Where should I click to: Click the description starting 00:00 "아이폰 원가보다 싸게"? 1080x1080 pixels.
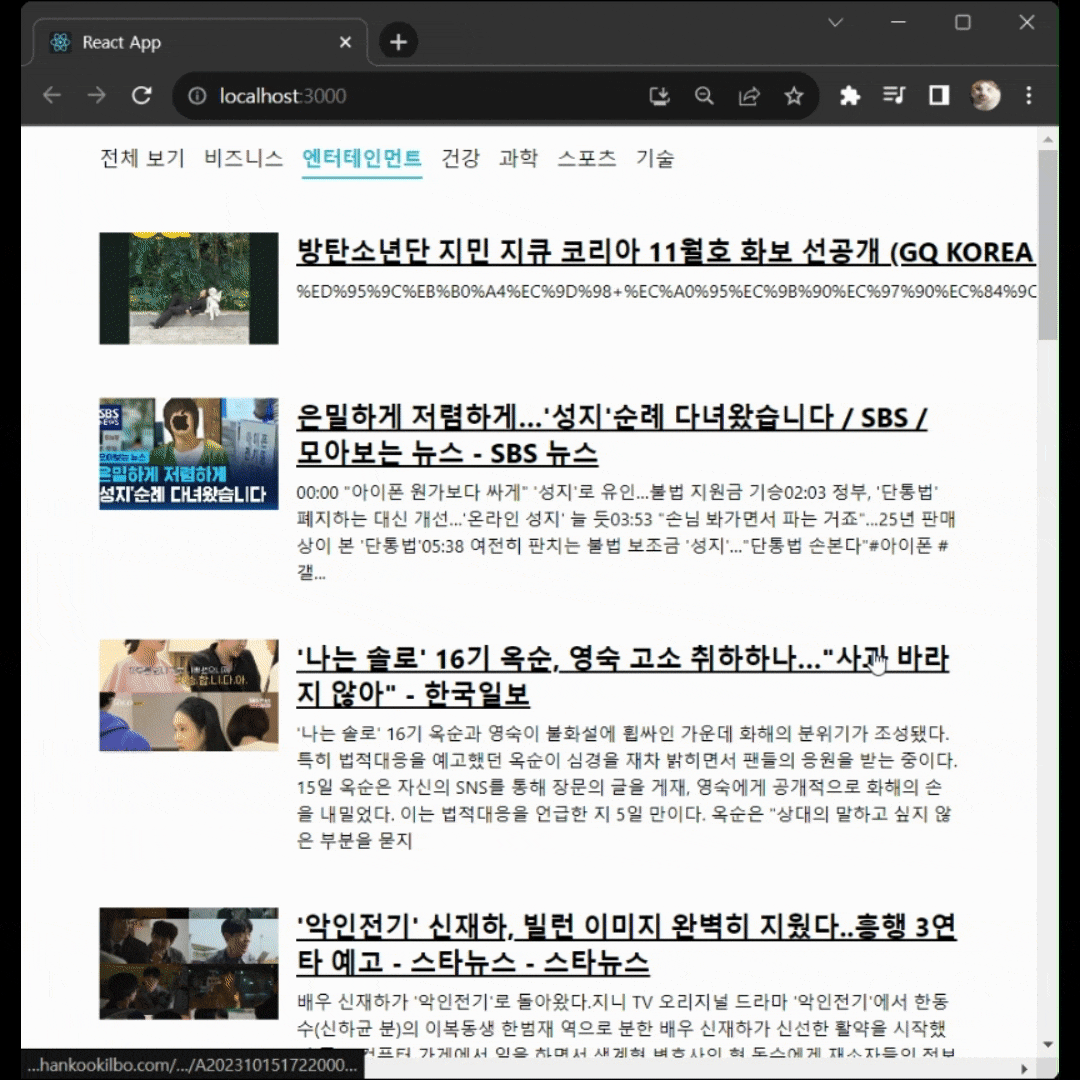pyautogui.click(x=627, y=532)
